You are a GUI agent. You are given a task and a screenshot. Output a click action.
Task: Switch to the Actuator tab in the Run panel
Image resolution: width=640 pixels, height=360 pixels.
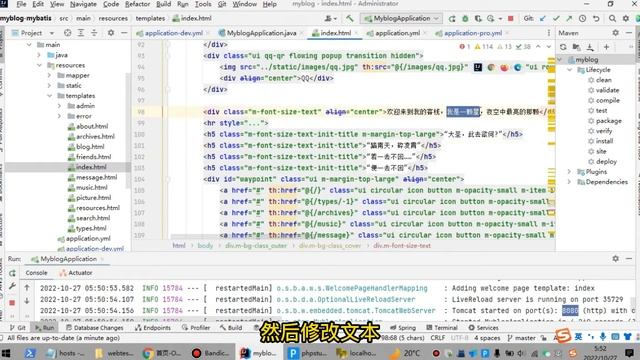click(76, 273)
